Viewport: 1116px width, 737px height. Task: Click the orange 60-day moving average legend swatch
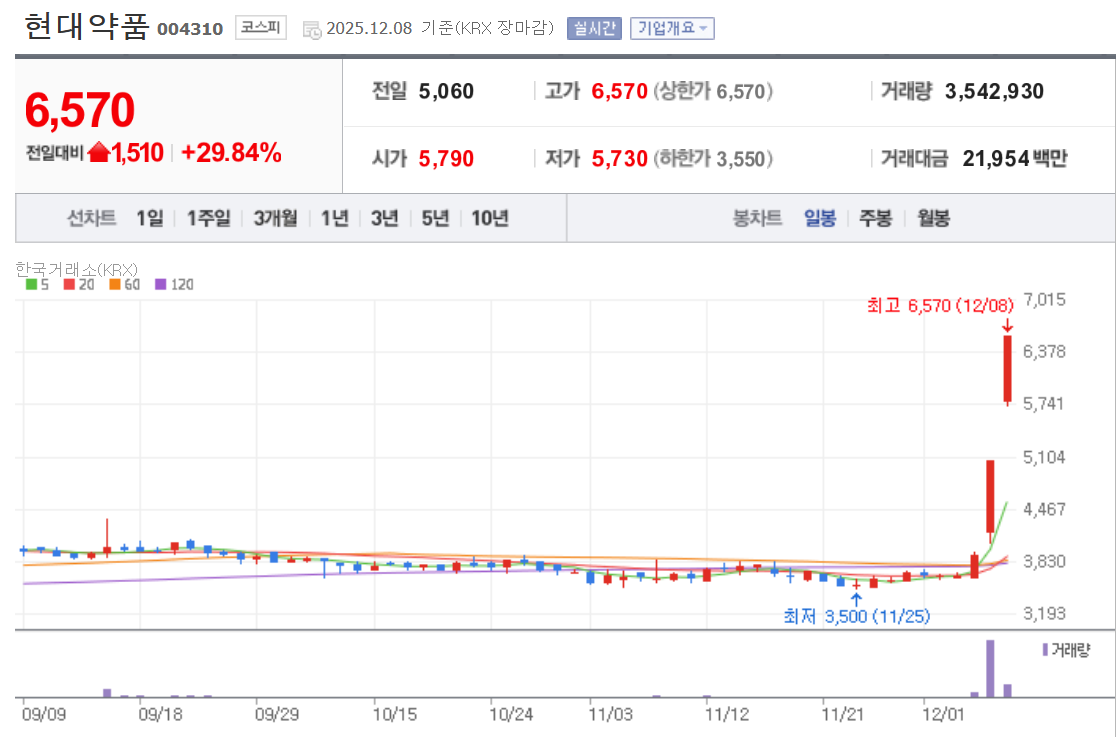click(x=115, y=284)
